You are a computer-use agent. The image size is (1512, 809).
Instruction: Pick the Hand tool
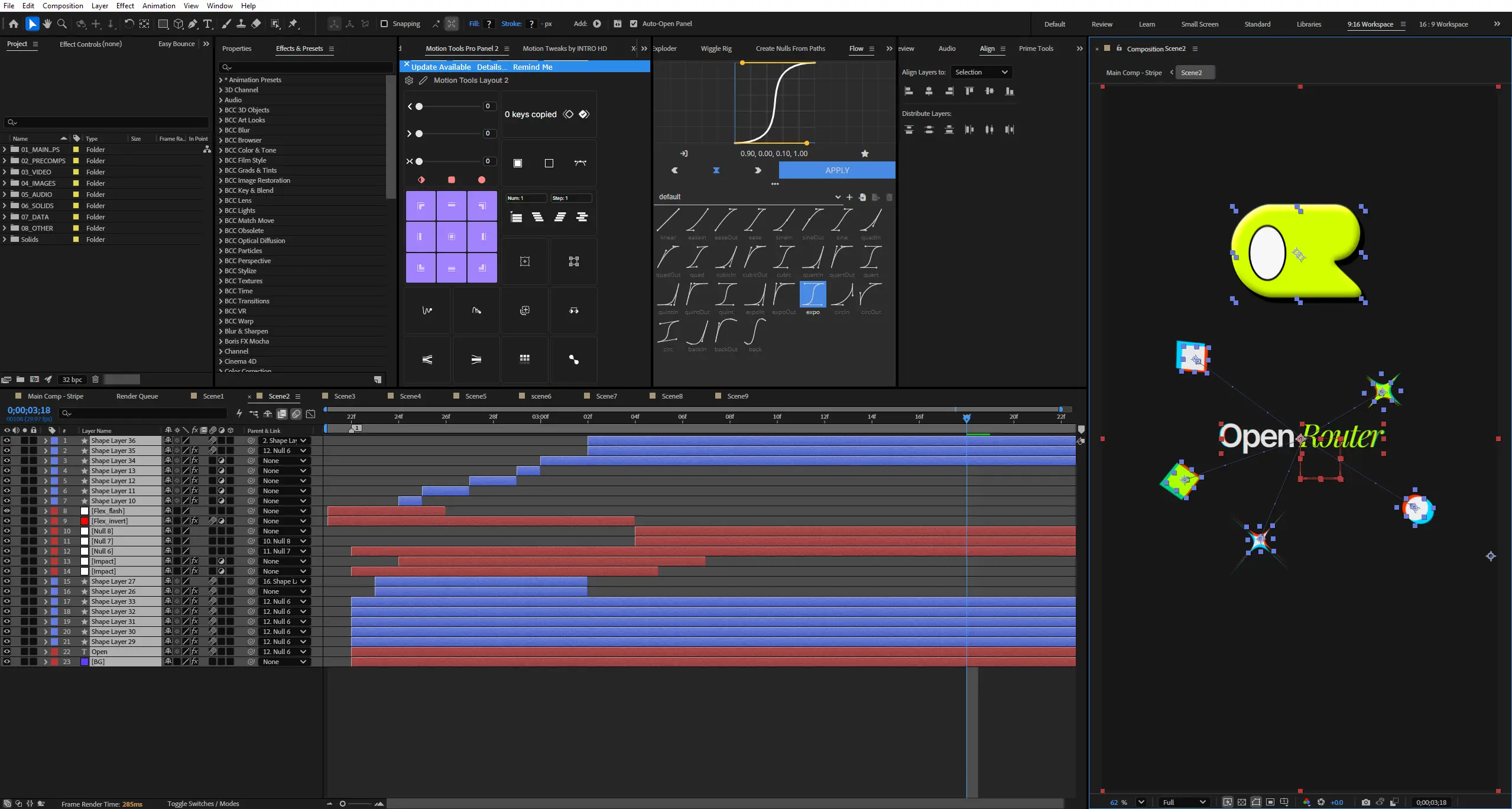[x=47, y=24]
